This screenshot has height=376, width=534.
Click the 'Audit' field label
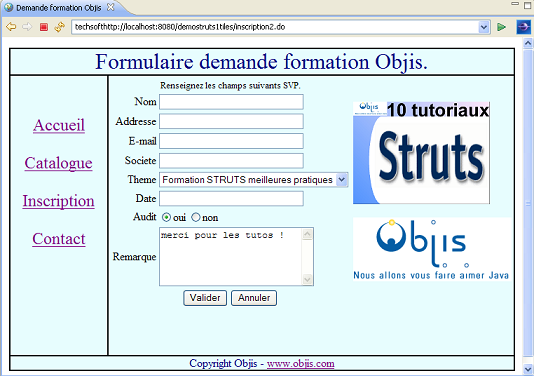tap(145, 217)
